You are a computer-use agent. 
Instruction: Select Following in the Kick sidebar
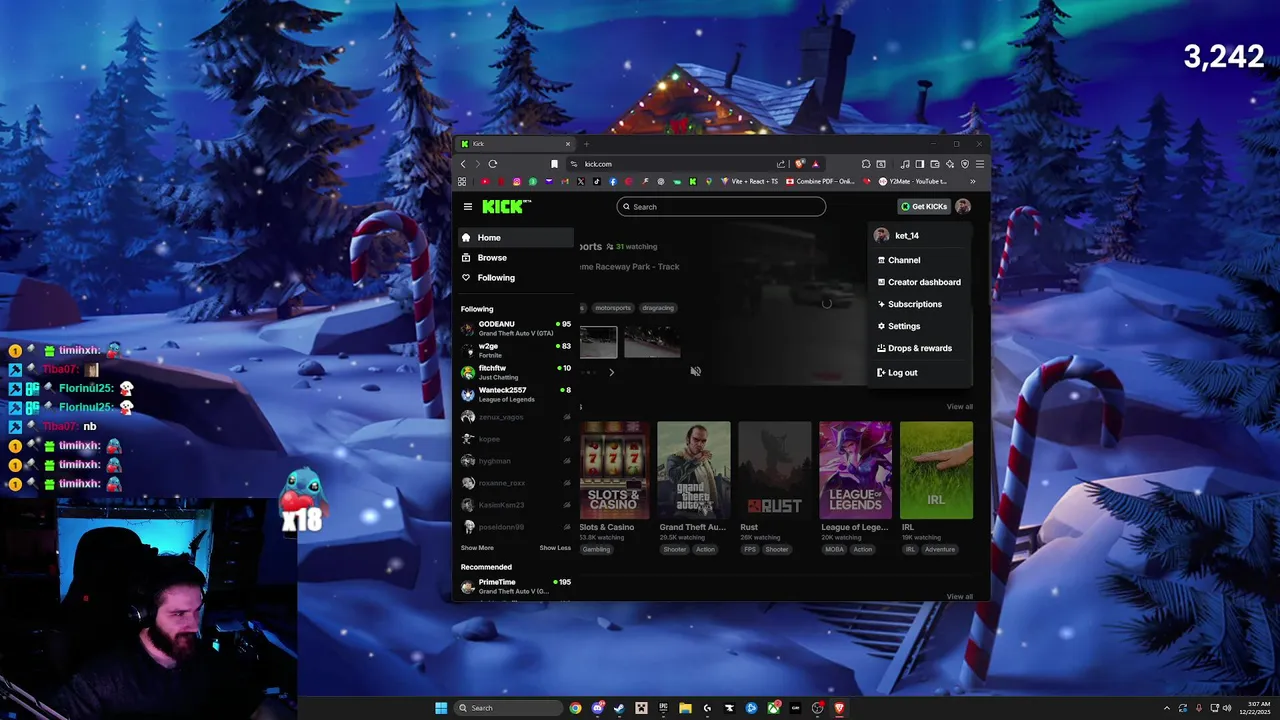tap(515, 277)
